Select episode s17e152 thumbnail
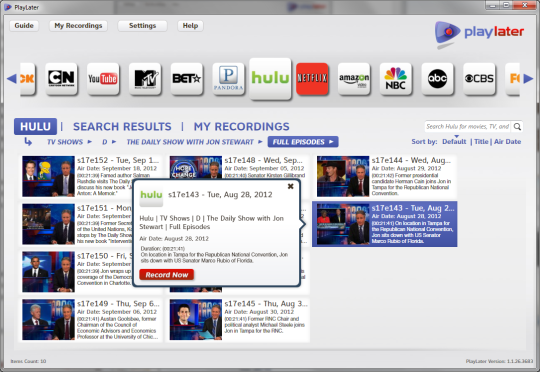The height and width of the screenshot is (372, 540). pyautogui.click(x=48, y=176)
